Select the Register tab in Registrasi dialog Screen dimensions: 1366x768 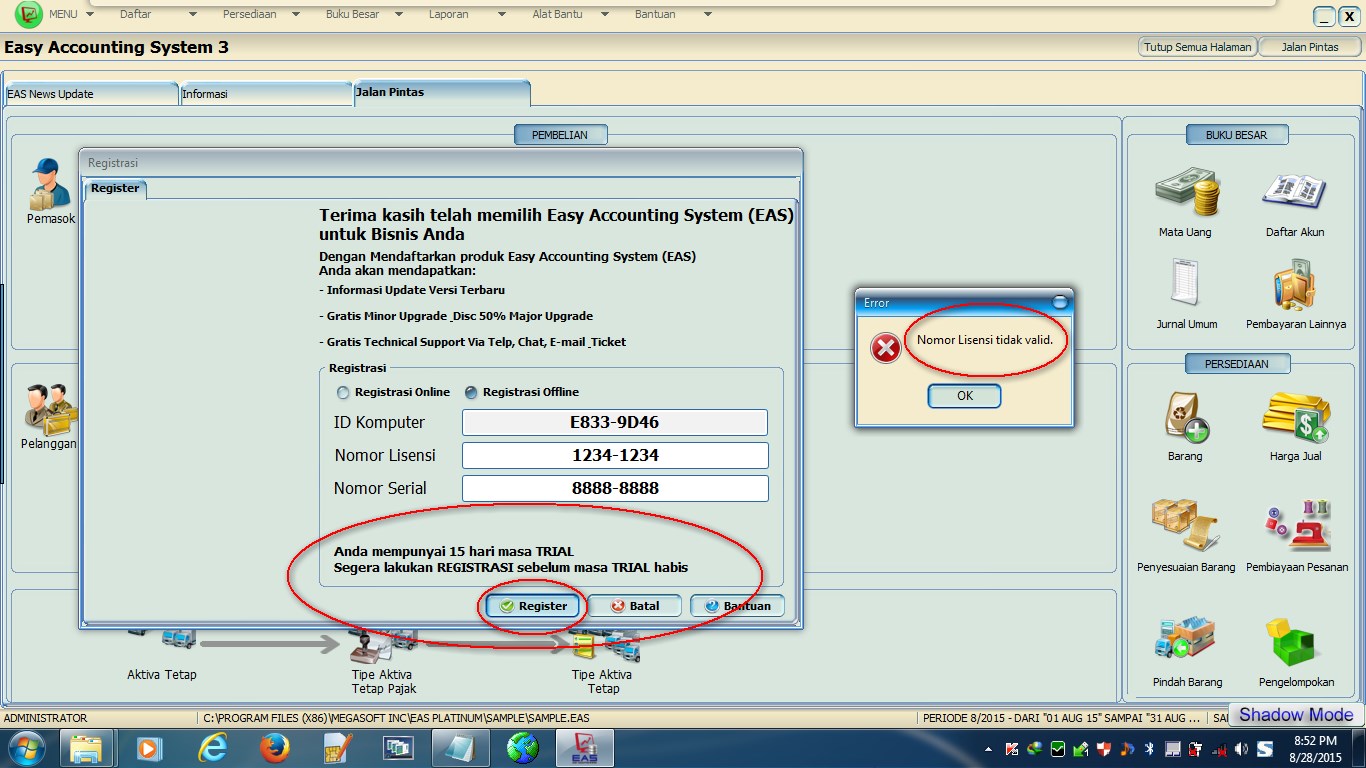pyautogui.click(x=115, y=188)
